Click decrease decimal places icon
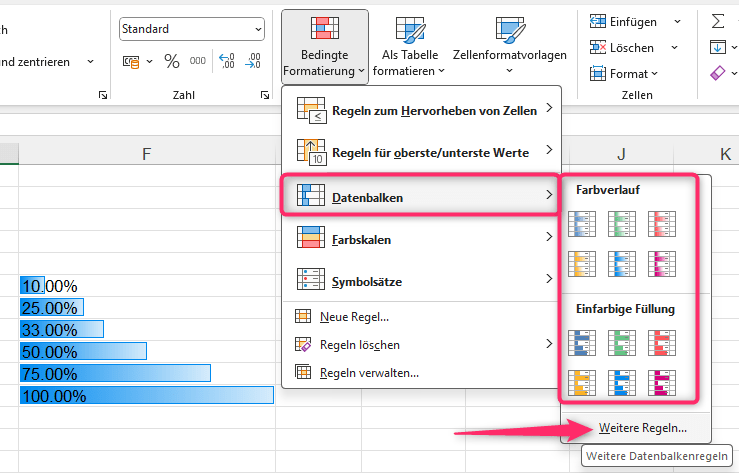Screen dimensions: 739x473 253,61
